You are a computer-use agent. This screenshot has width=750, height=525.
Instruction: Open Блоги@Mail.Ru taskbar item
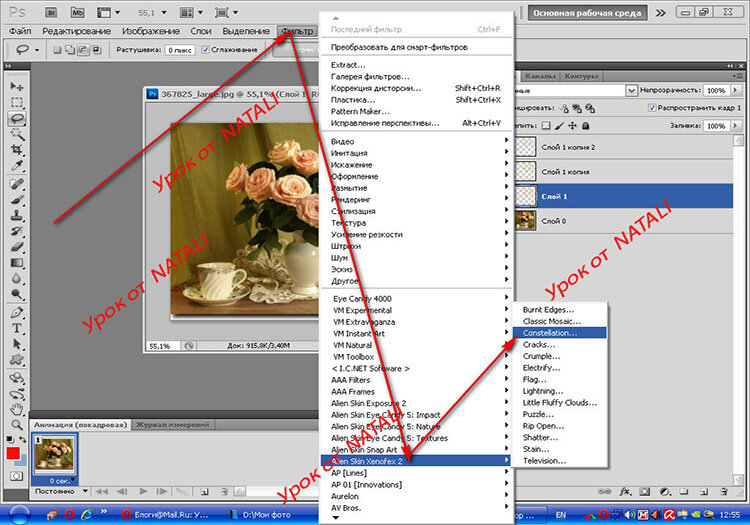coord(165,515)
